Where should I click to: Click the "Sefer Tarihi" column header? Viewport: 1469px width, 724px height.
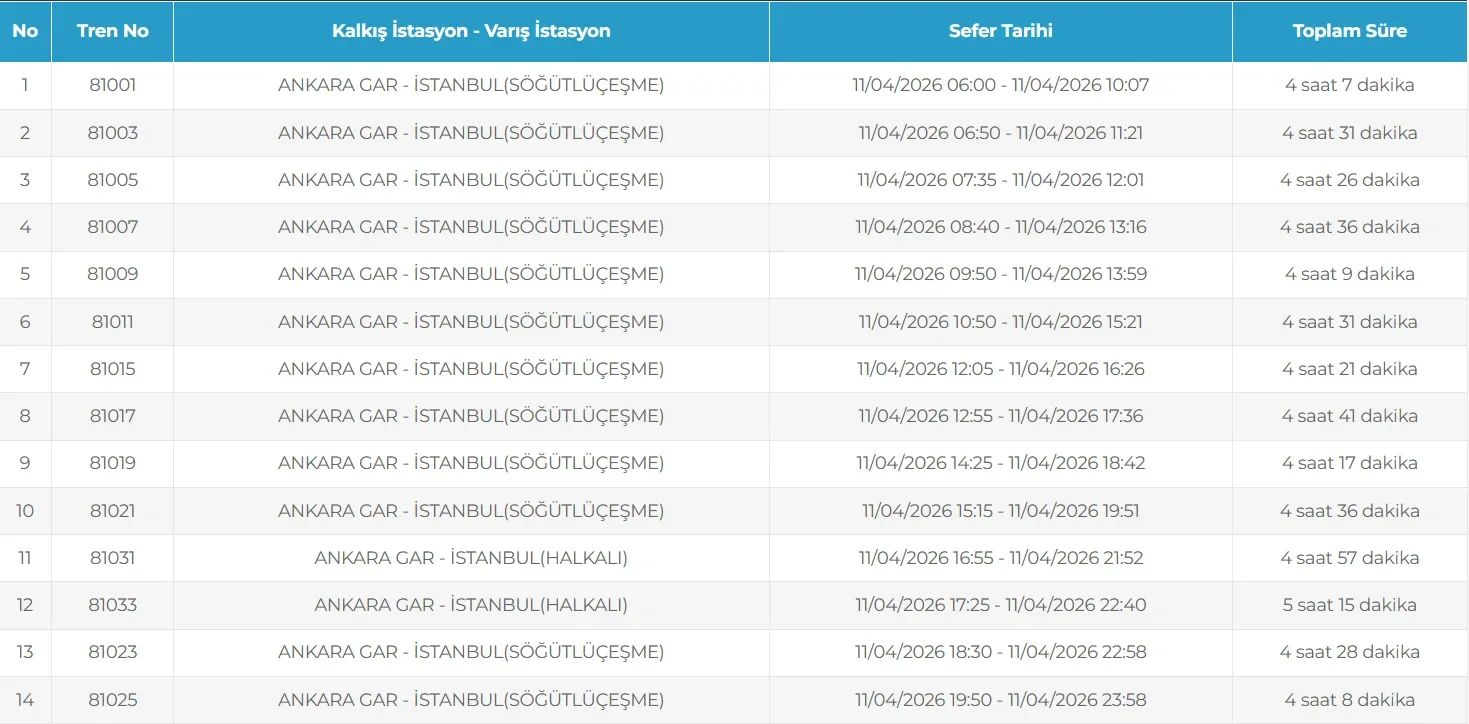pos(1000,31)
